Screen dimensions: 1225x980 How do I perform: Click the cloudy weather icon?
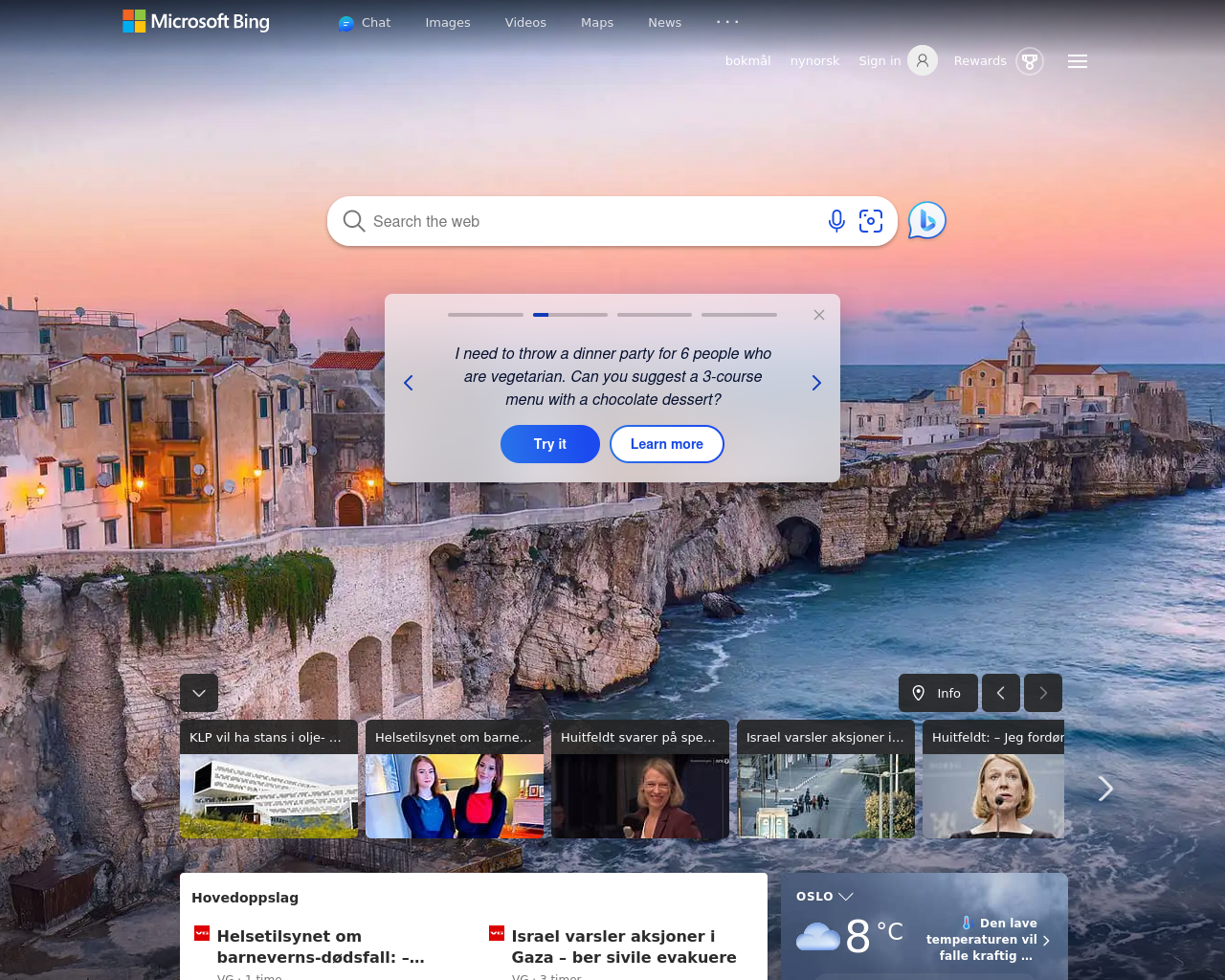pos(818,936)
